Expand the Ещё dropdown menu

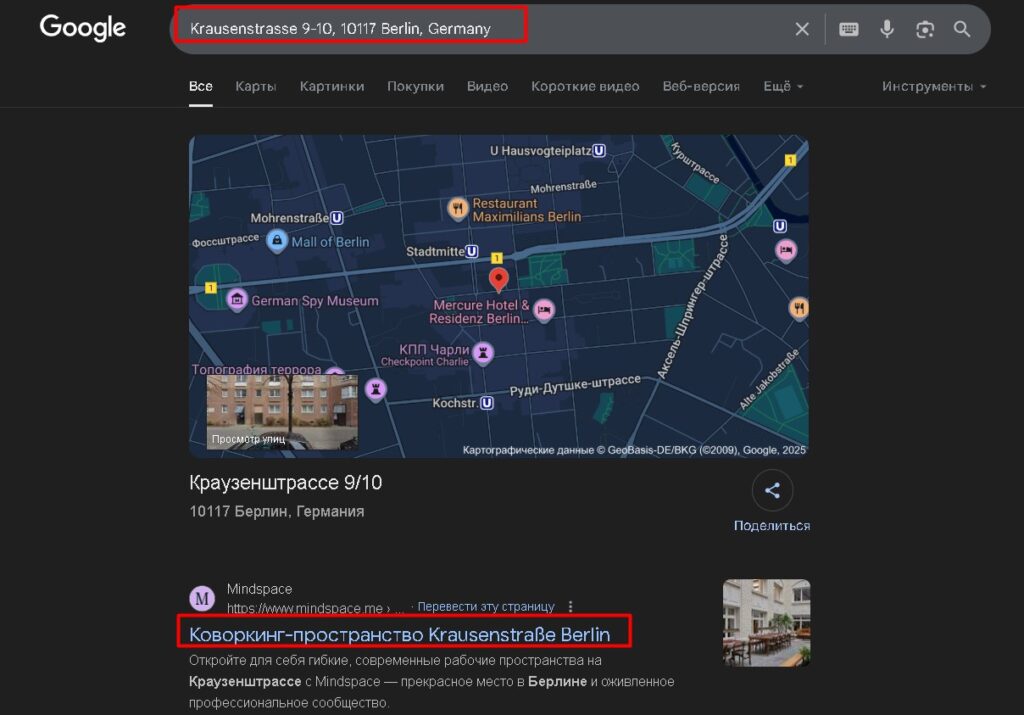click(x=783, y=86)
